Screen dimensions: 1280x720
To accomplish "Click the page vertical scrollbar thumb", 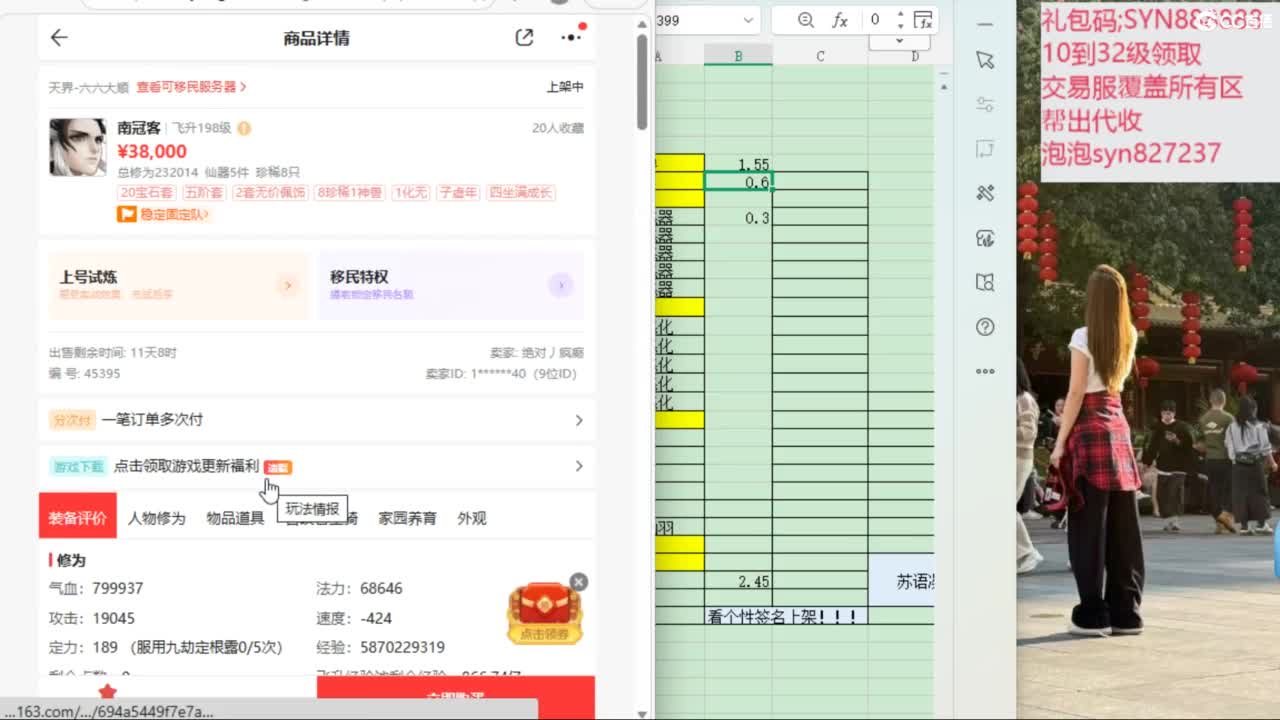I will 642,80.
